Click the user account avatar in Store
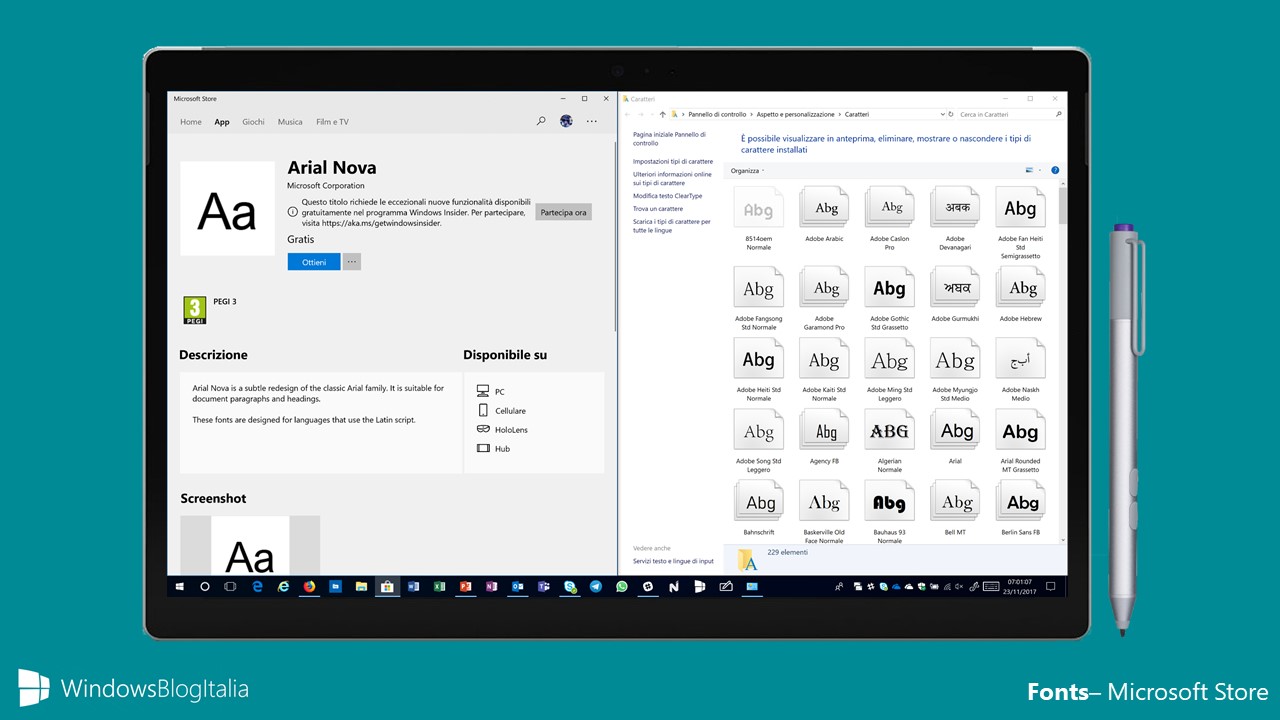 pyautogui.click(x=566, y=121)
